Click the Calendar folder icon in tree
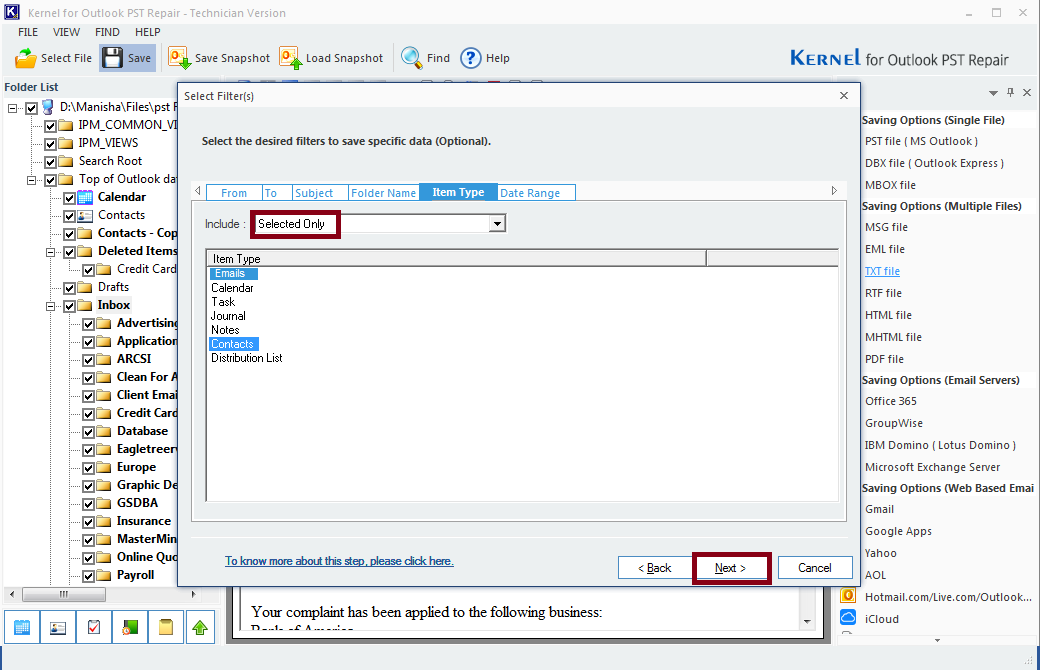The width and height of the screenshot is (1040, 670). click(85, 197)
